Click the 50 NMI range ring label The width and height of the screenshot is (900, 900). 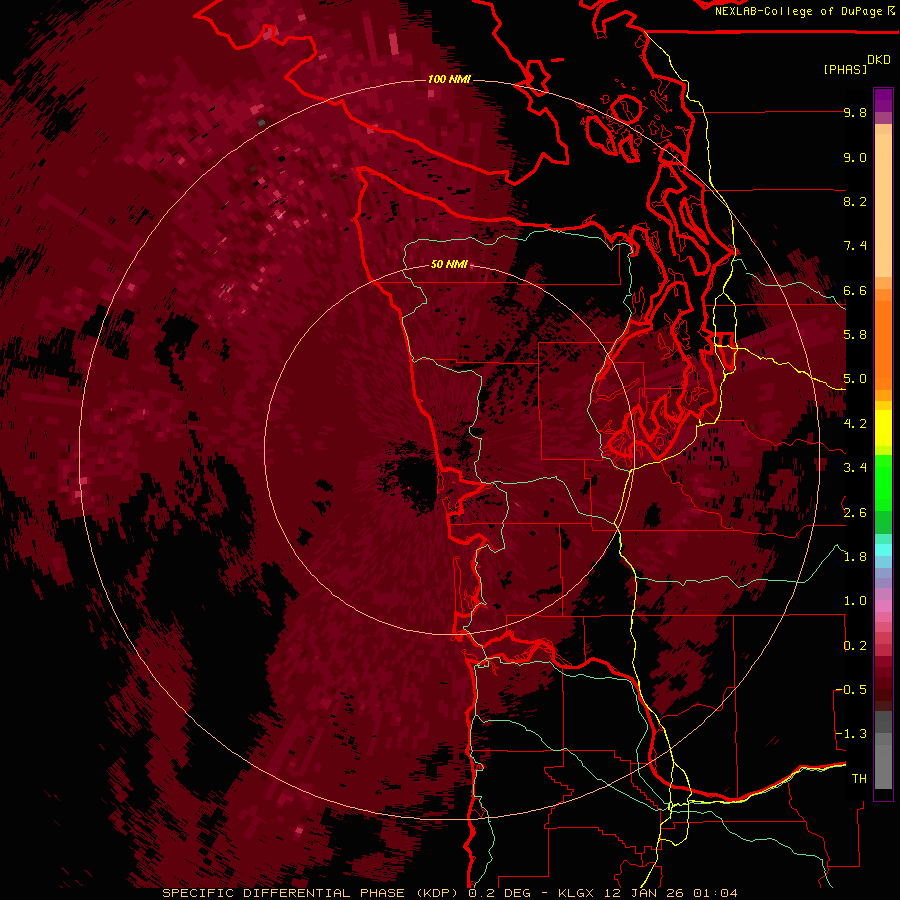449,265
